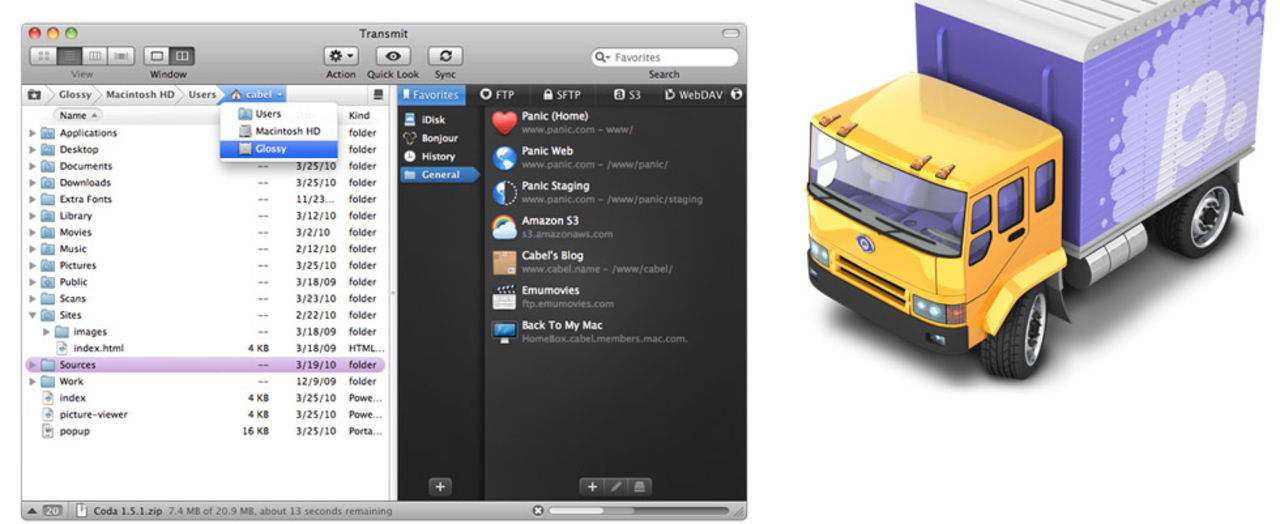The image size is (1280, 524).
Task: Click the Sync toolbar icon
Action: click(445, 57)
